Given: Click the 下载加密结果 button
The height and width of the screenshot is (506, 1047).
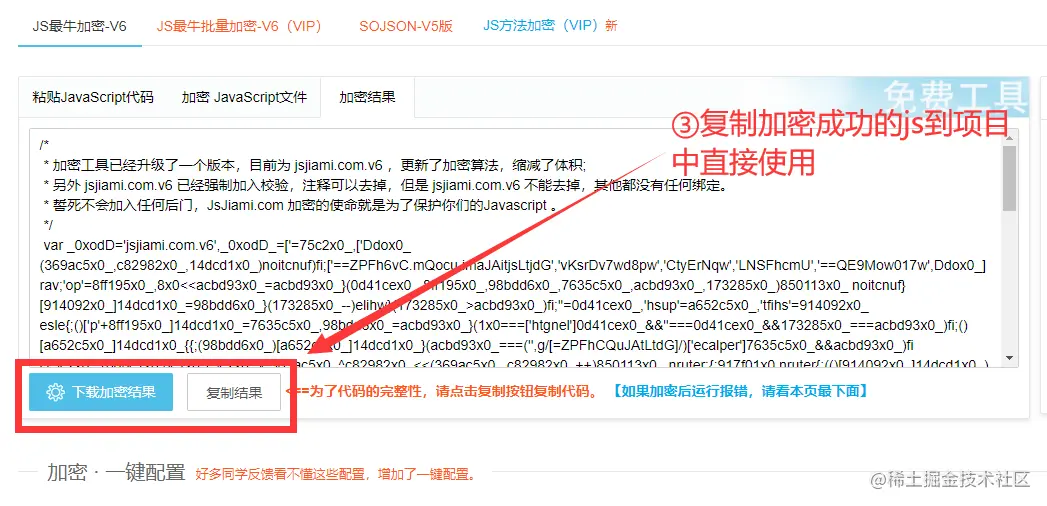Looking at the screenshot, I should (x=101, y=392).
